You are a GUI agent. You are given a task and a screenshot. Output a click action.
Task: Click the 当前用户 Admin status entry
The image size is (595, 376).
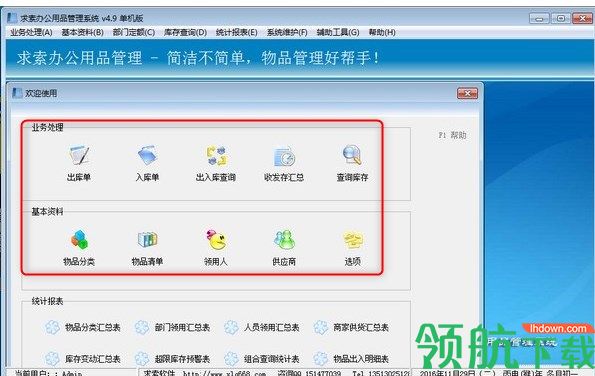[48, 373]
